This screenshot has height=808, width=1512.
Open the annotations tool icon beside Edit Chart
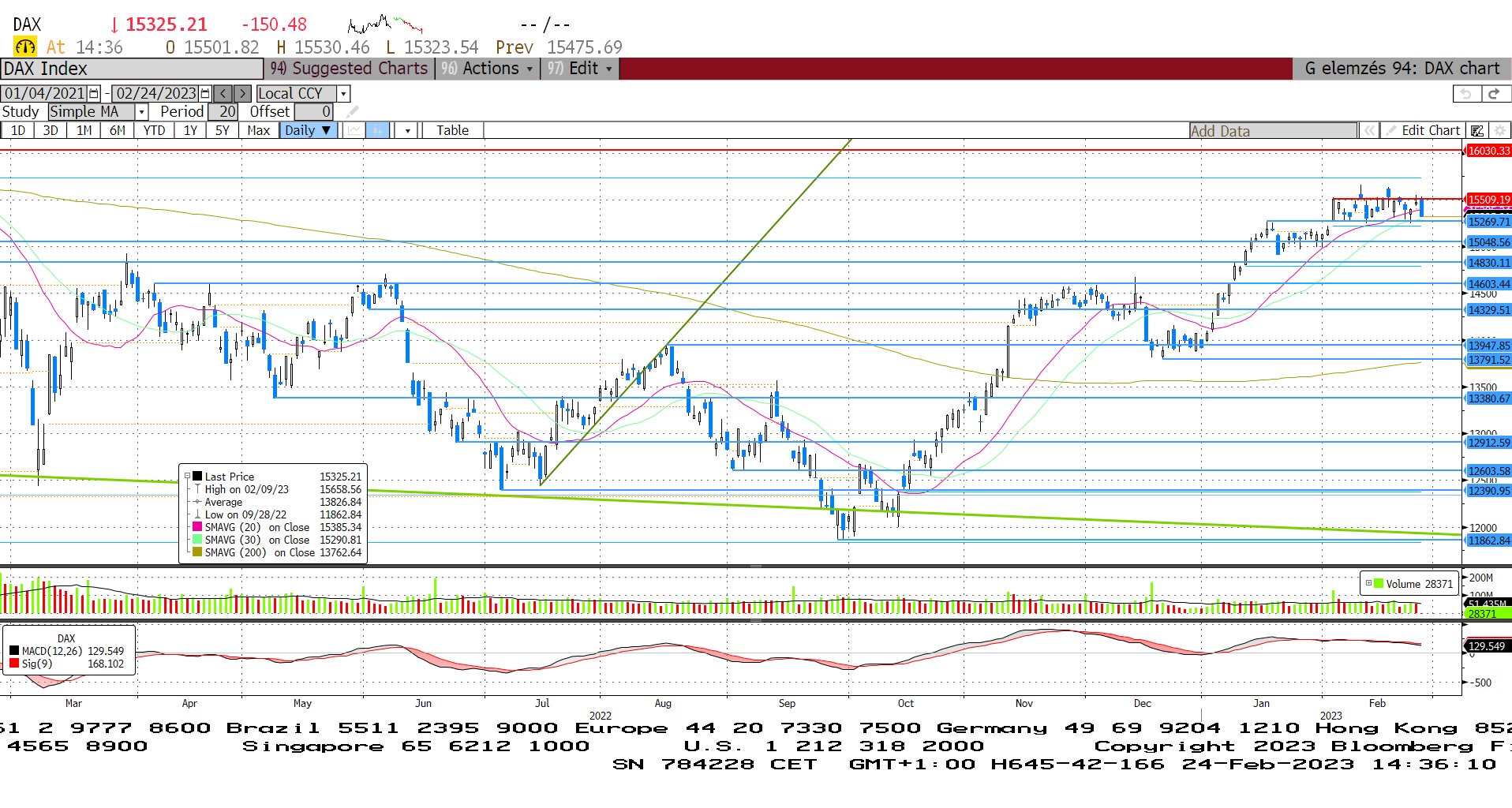tap(1476, 131)
